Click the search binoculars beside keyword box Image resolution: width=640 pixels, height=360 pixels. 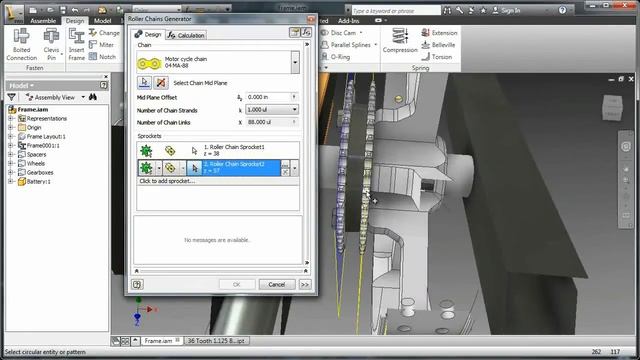point(447,11)
